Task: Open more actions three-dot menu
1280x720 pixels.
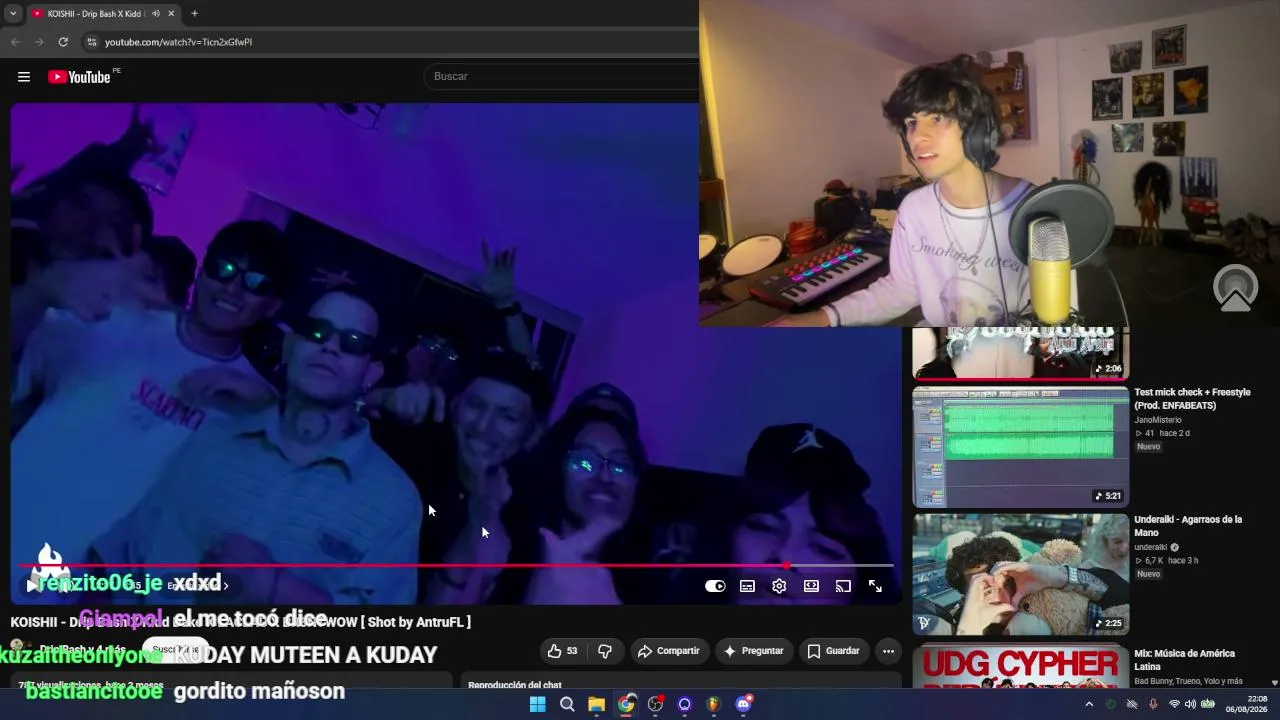Action: [888, 651]
